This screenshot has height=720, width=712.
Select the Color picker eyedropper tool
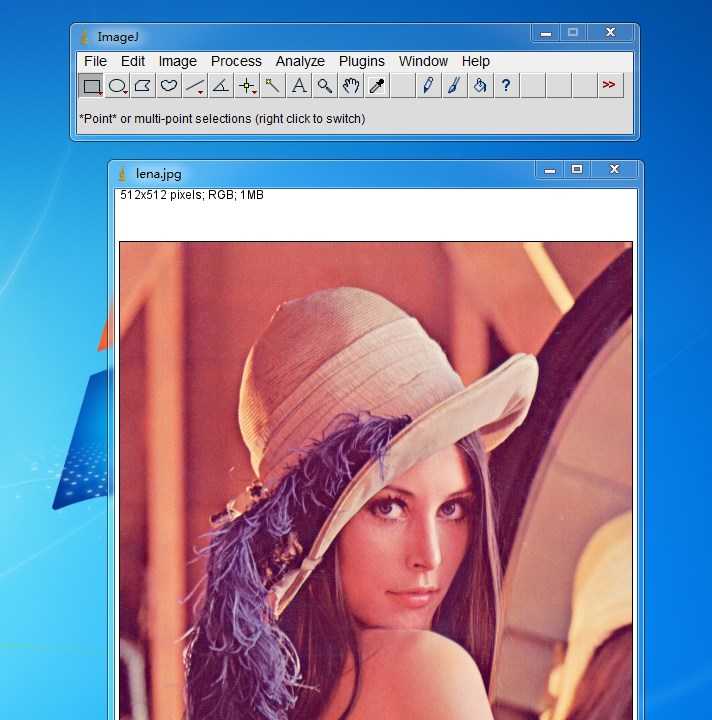tap(377, 85)
